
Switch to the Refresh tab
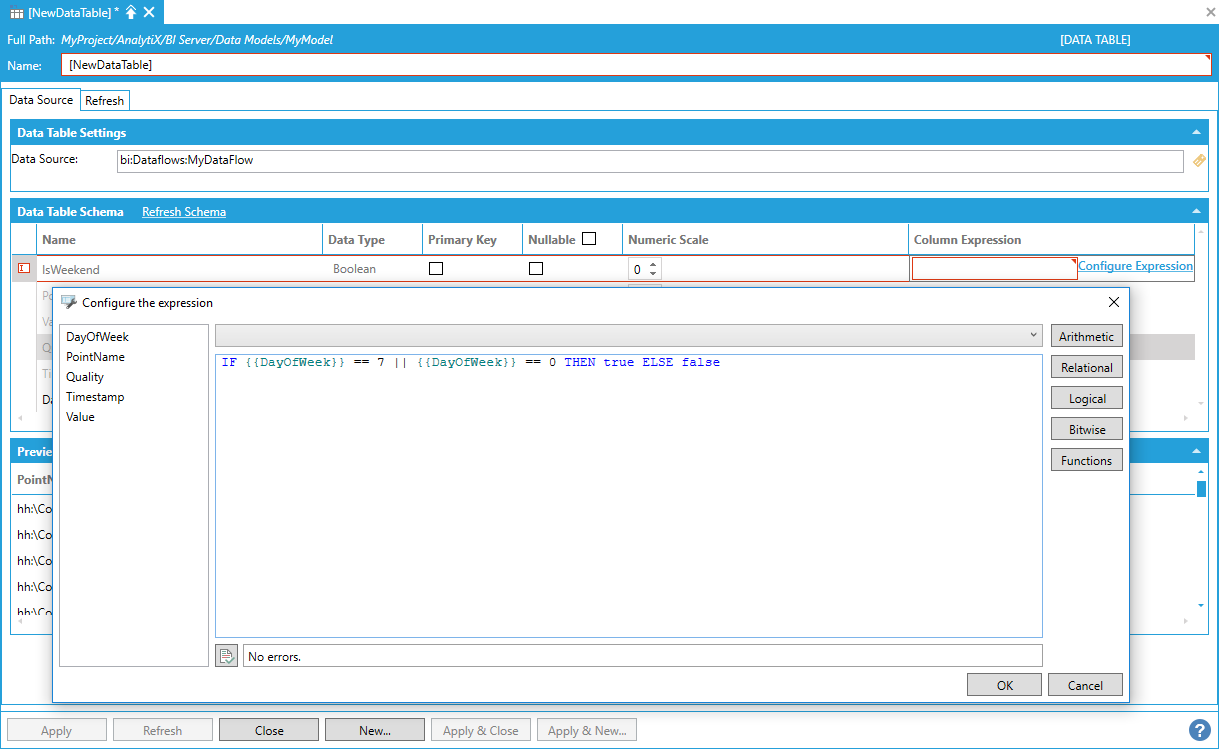(104, 101)
